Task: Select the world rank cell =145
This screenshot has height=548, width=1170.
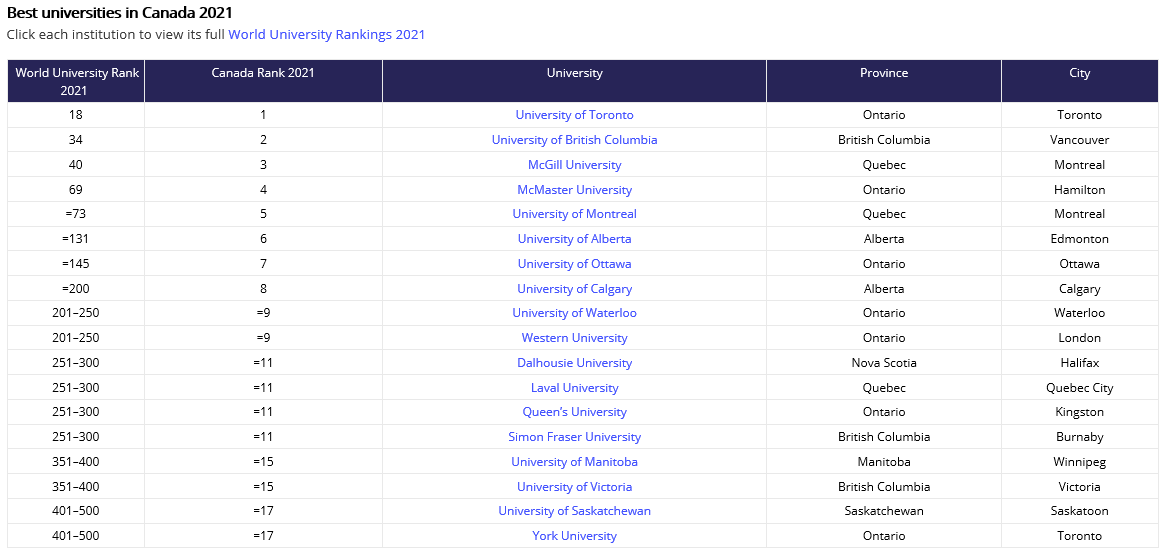Action: pyautogui.click(x=76, y=264)
